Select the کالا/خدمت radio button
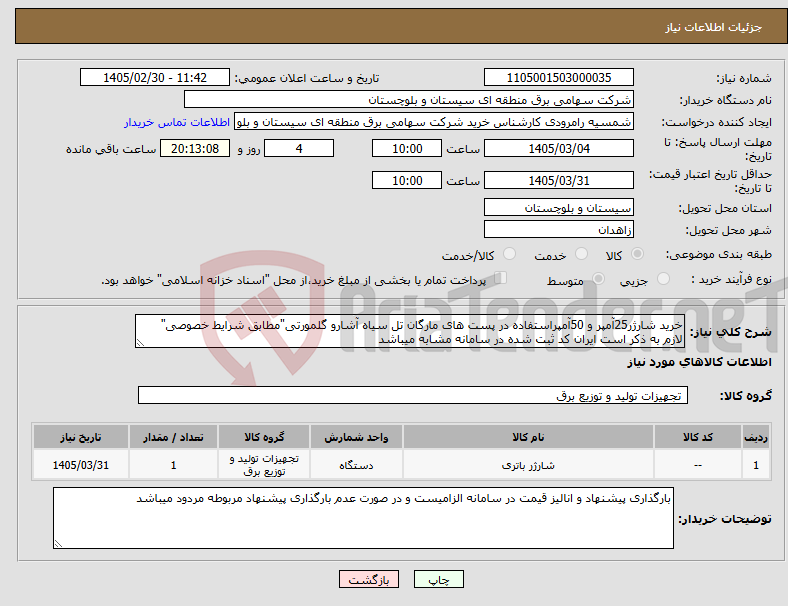The width and height of the screenshot is (788, 606). 510,254
